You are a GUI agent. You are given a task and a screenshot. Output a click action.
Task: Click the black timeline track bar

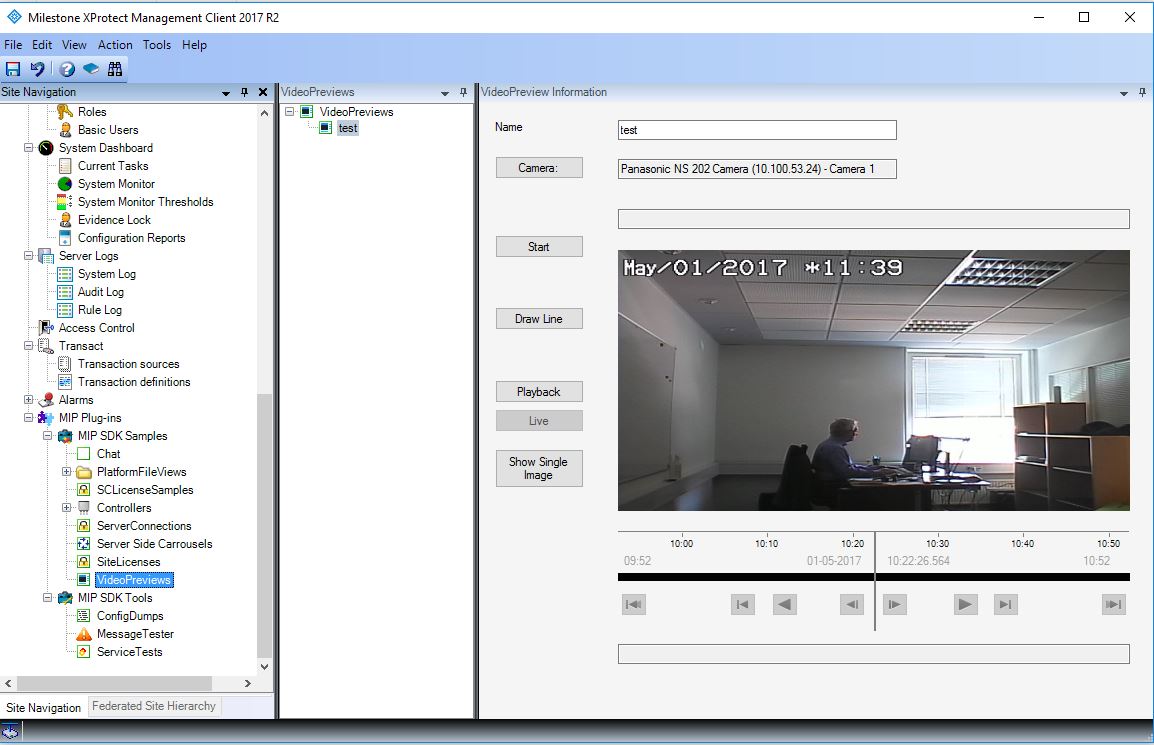(874, 577)
